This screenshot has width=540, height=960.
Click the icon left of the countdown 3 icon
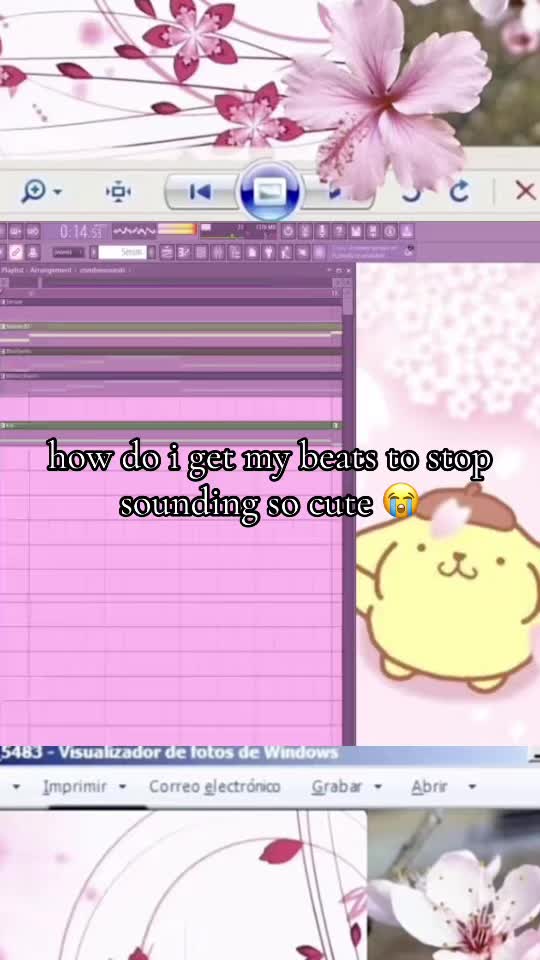pyautogui.click(x=167, y=252)
